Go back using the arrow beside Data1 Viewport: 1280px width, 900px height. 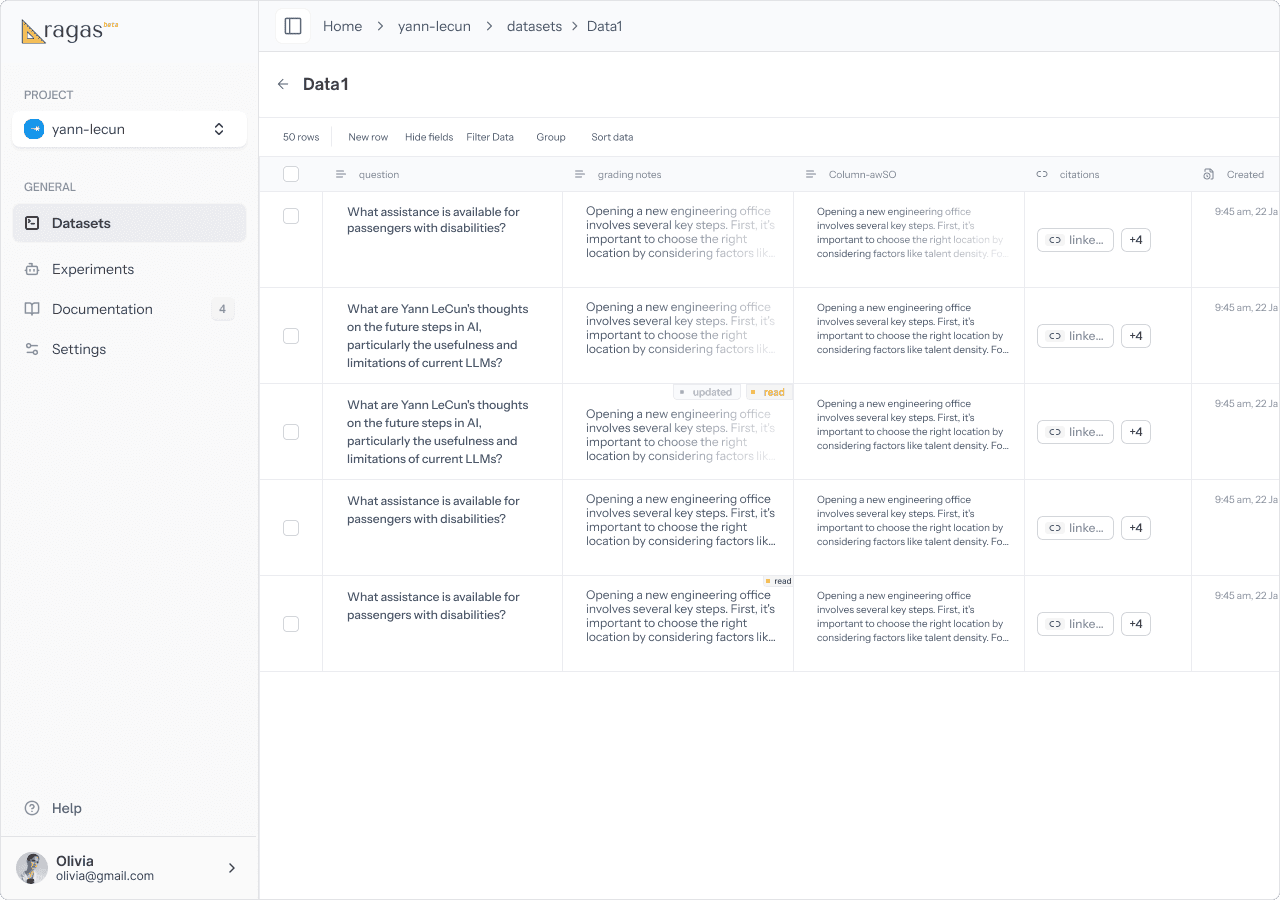point(283,84)
